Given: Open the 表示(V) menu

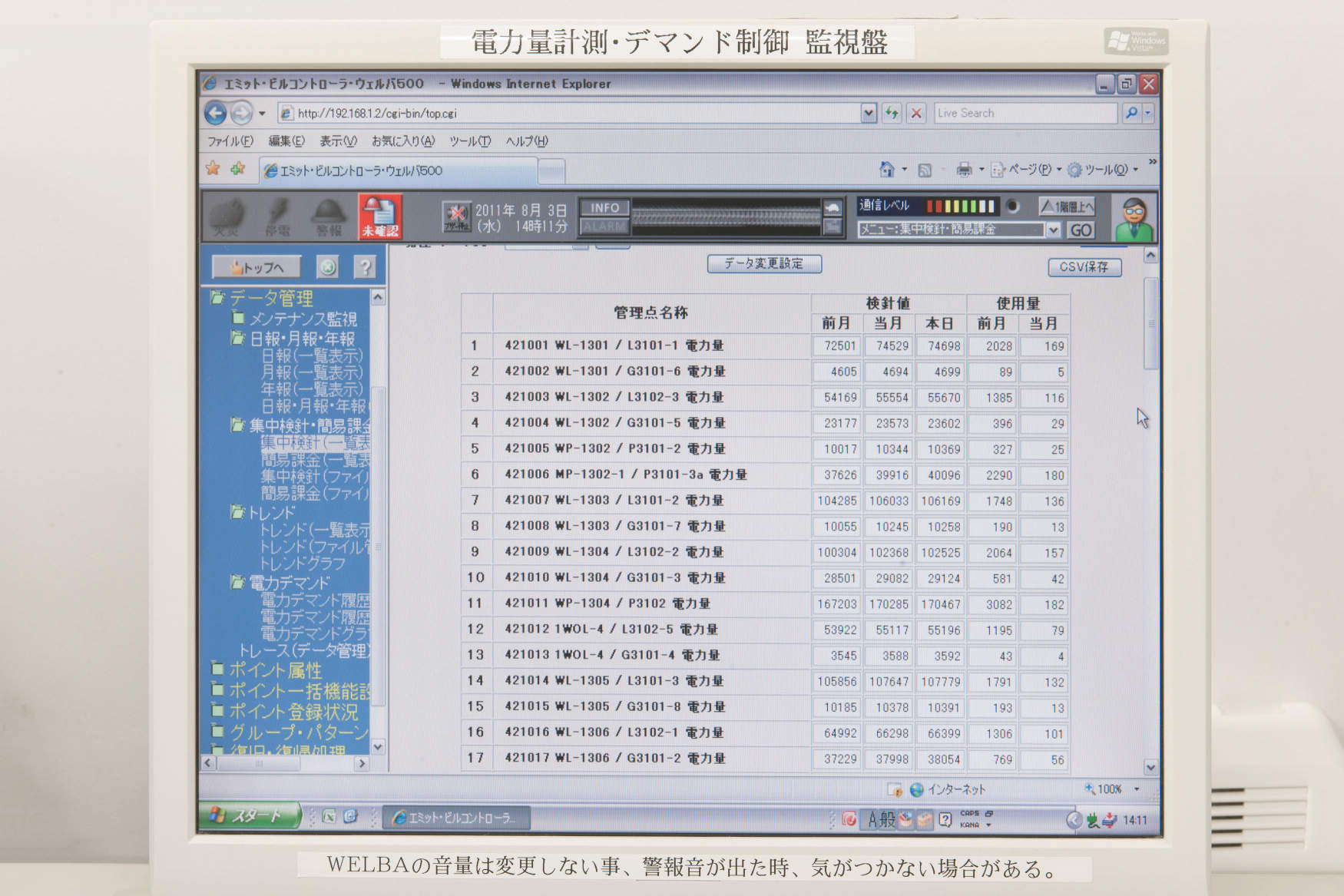Looking at the screenshot, I should click(338, 141).
